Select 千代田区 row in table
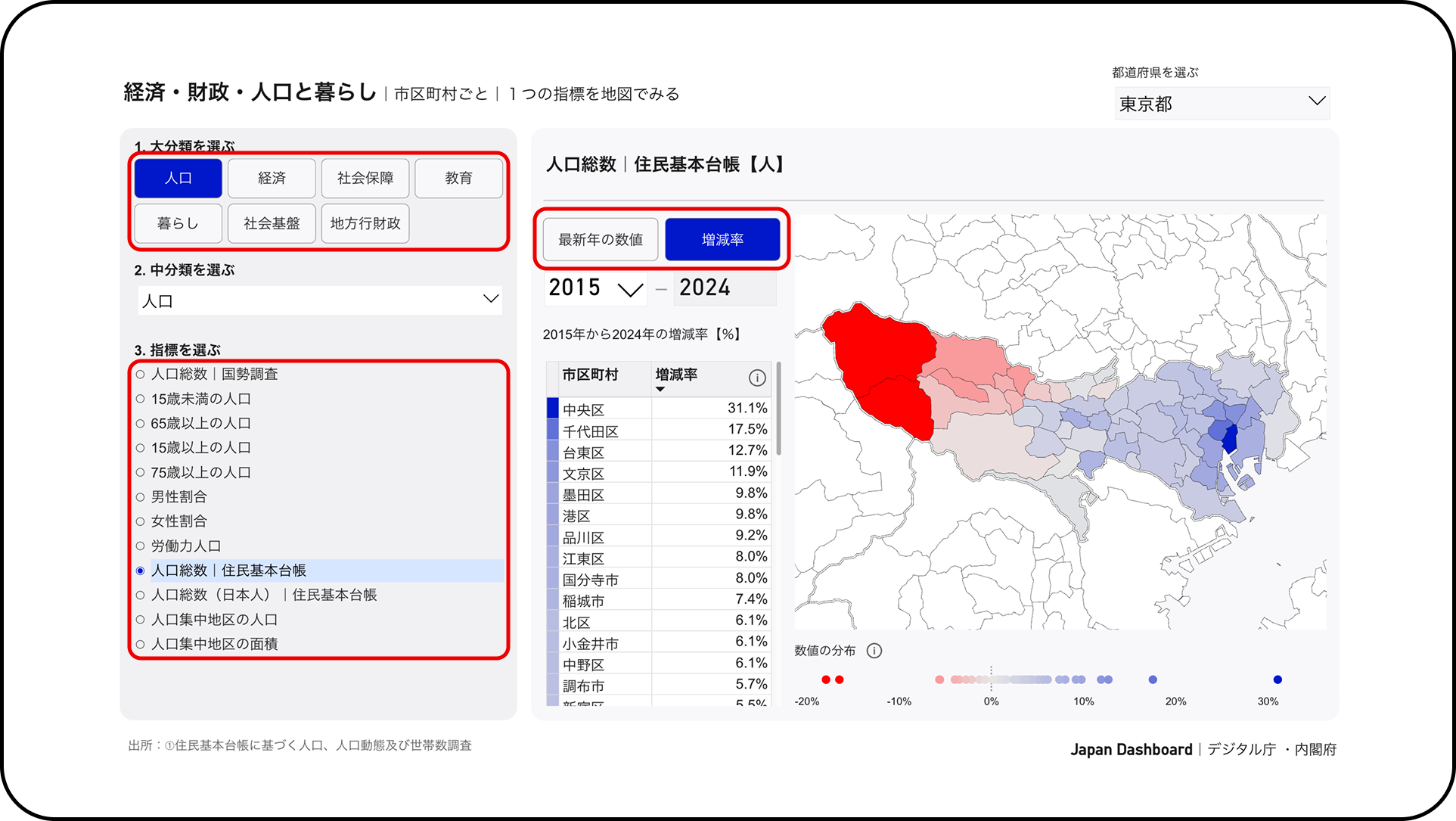The width and height of the screenshot is (1456, 821). (x=659, y=430)
